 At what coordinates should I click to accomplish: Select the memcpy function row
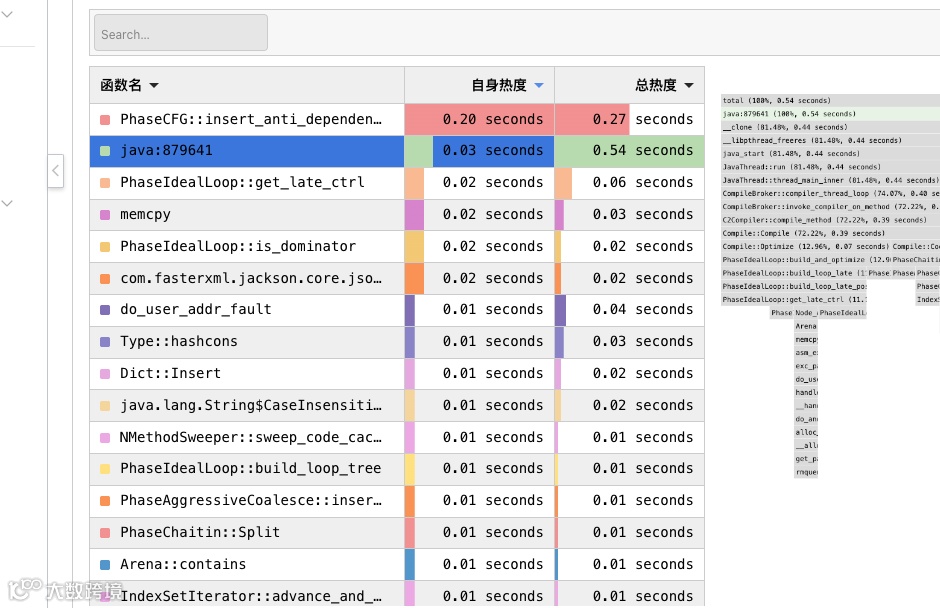coord(397,215)
